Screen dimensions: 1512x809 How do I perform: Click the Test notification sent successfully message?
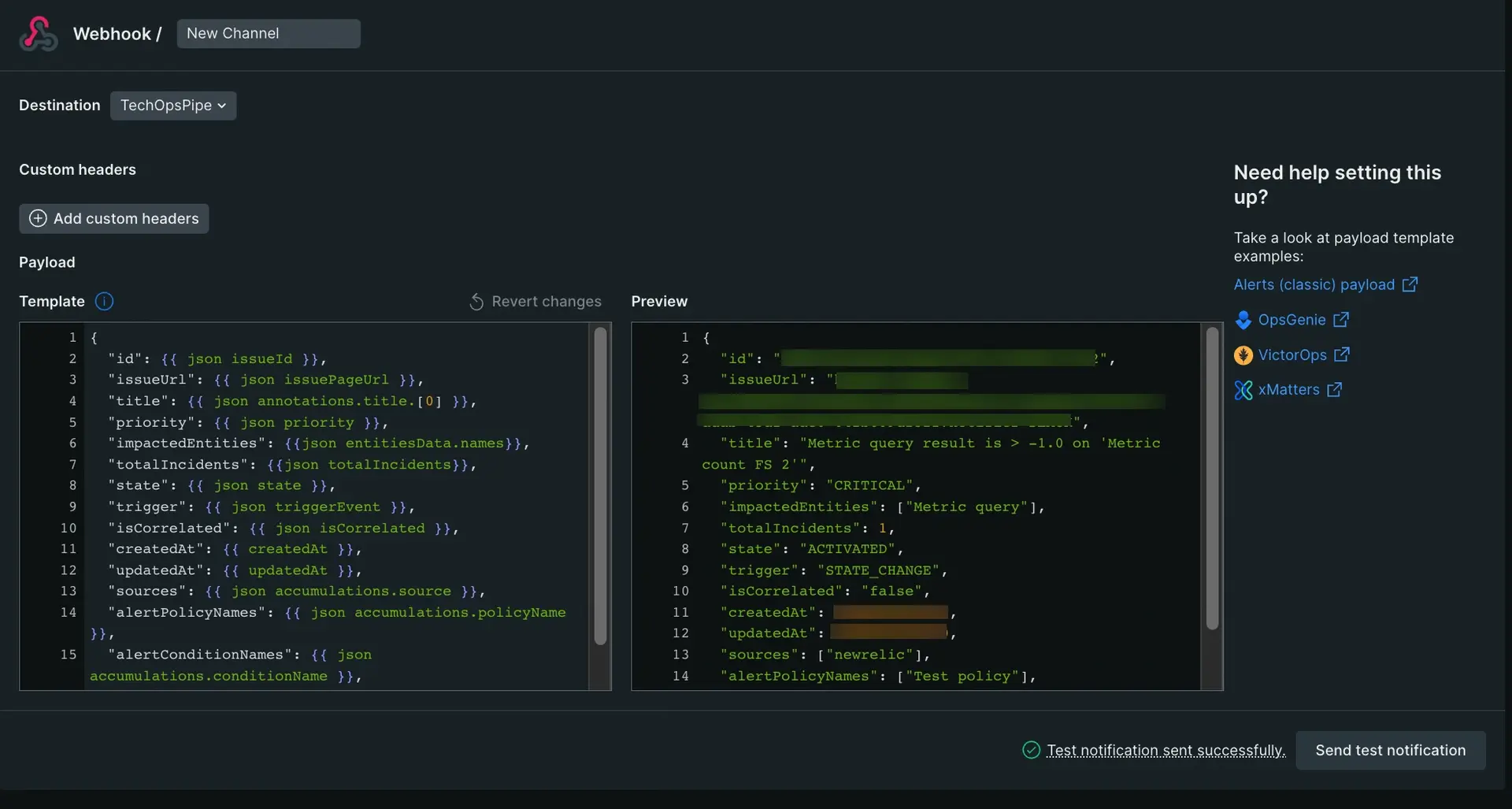click(1165, 751)
